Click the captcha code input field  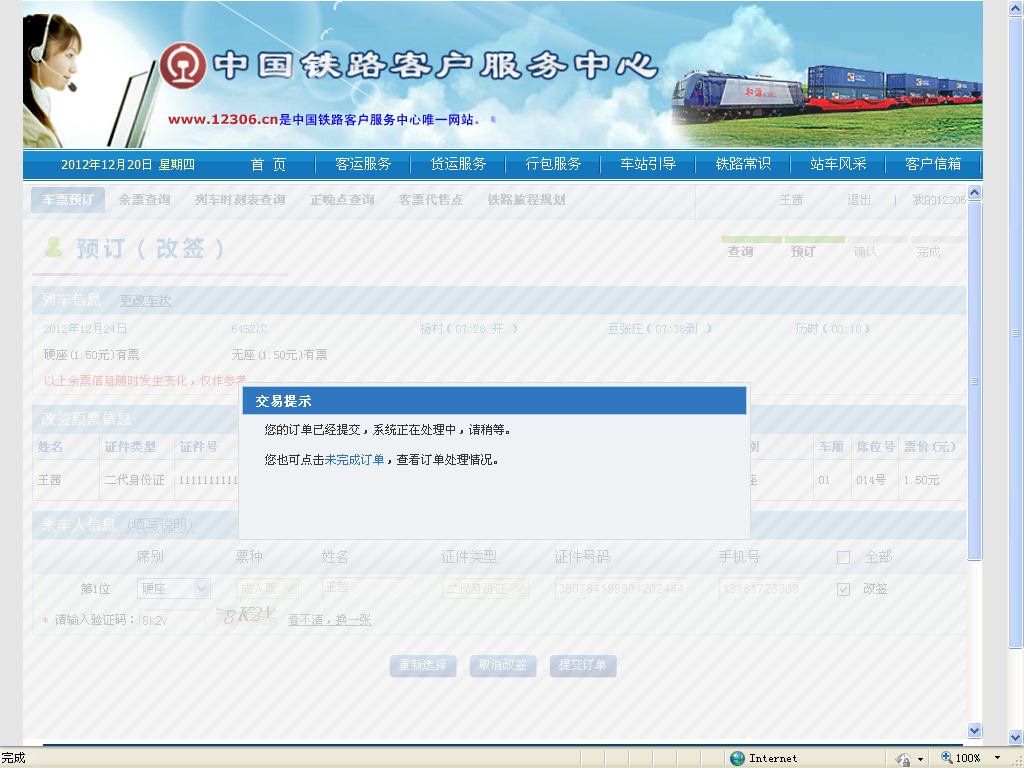click(172, 620)
